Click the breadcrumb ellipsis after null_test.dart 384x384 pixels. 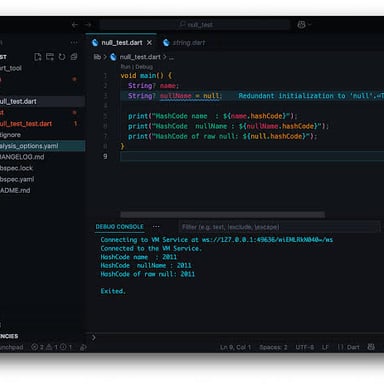(x=171, y=57)
